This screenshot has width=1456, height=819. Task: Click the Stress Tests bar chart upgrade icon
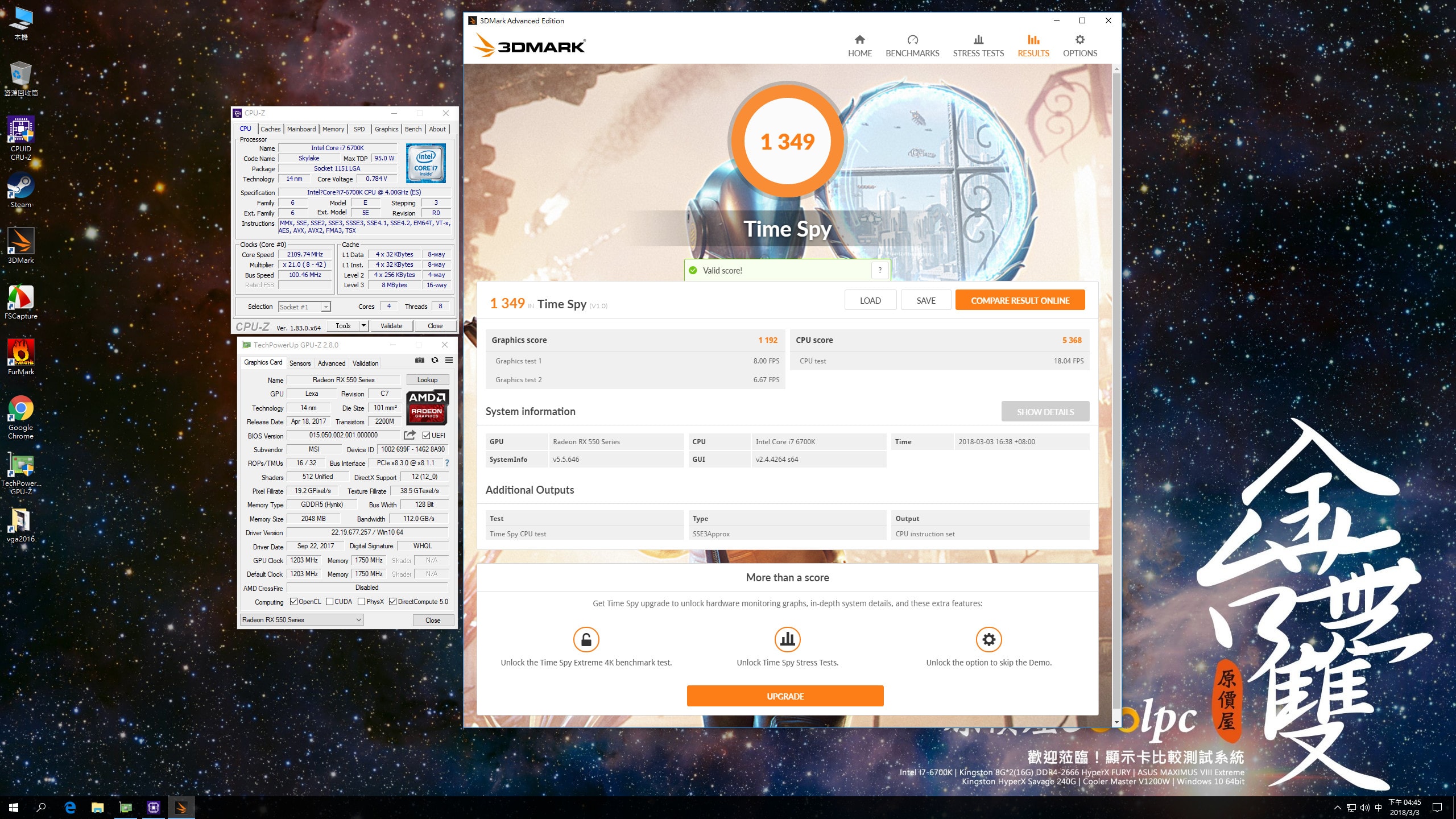pyautogui.click(x=787, y=639)
